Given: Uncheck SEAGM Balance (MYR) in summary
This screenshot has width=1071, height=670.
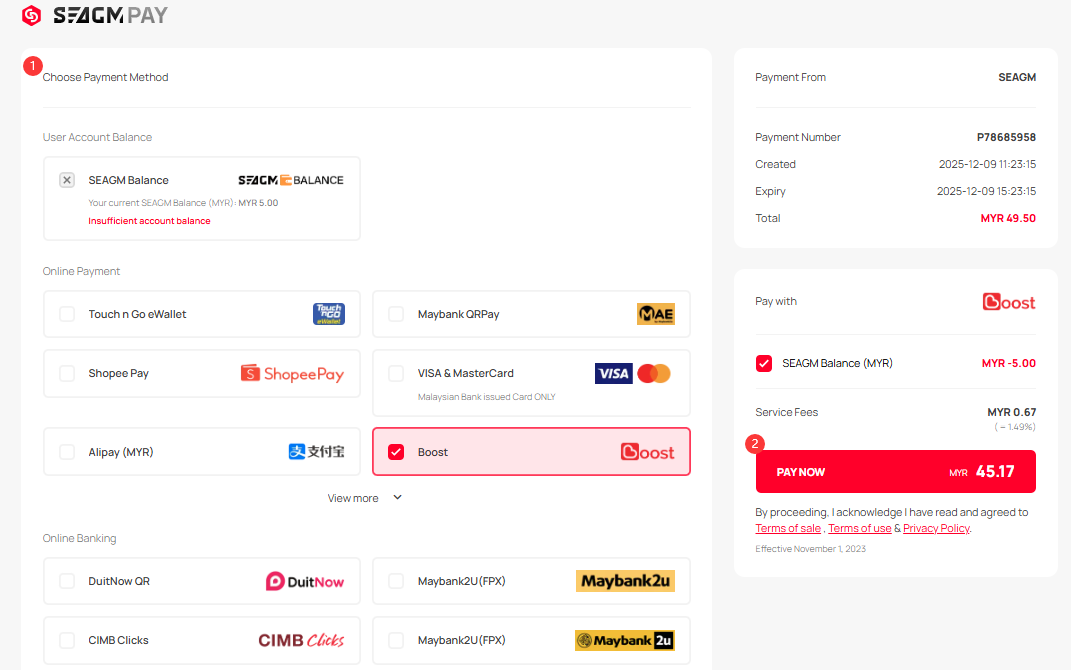Looking at the screenshot, I should point(764,363).
